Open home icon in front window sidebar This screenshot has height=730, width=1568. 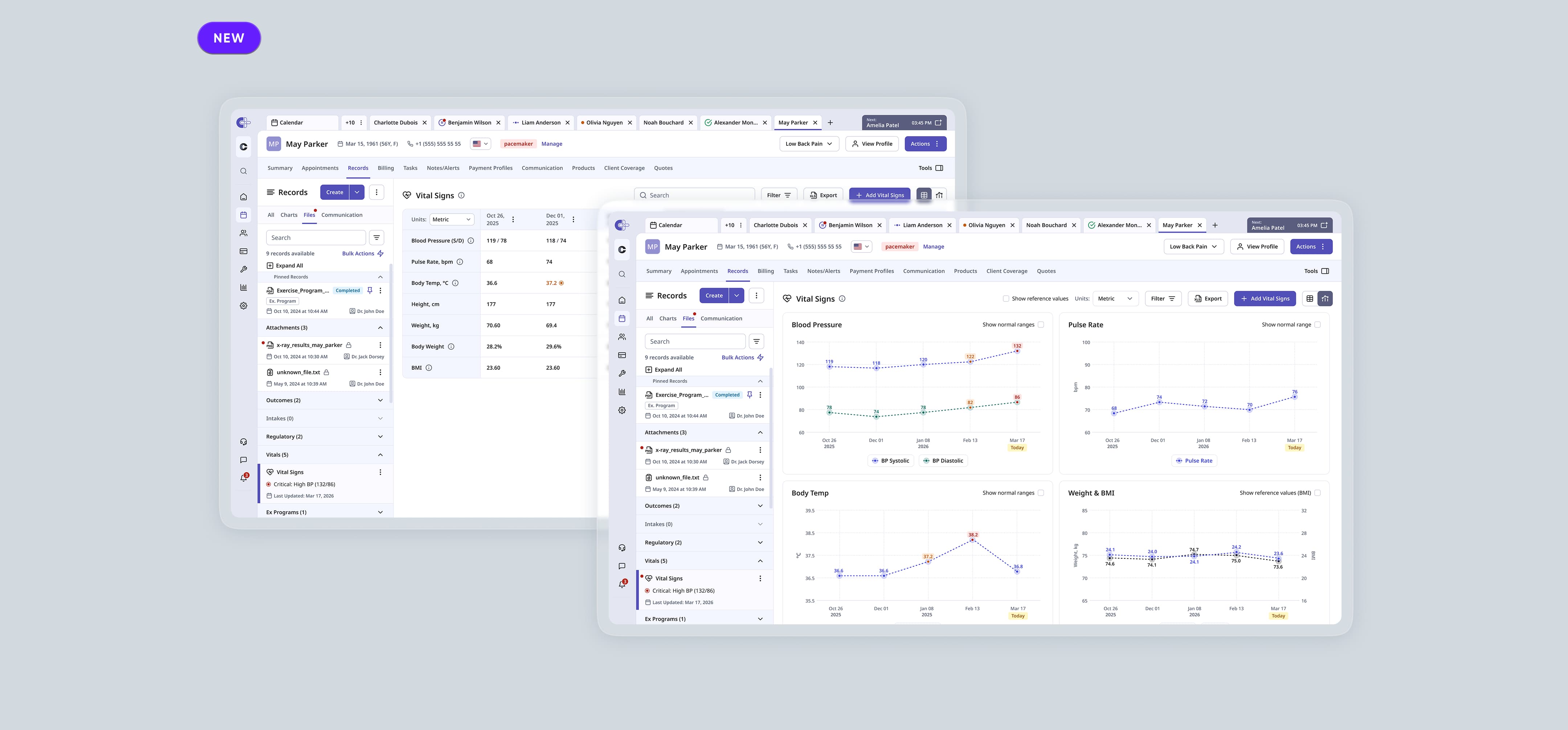621,300
